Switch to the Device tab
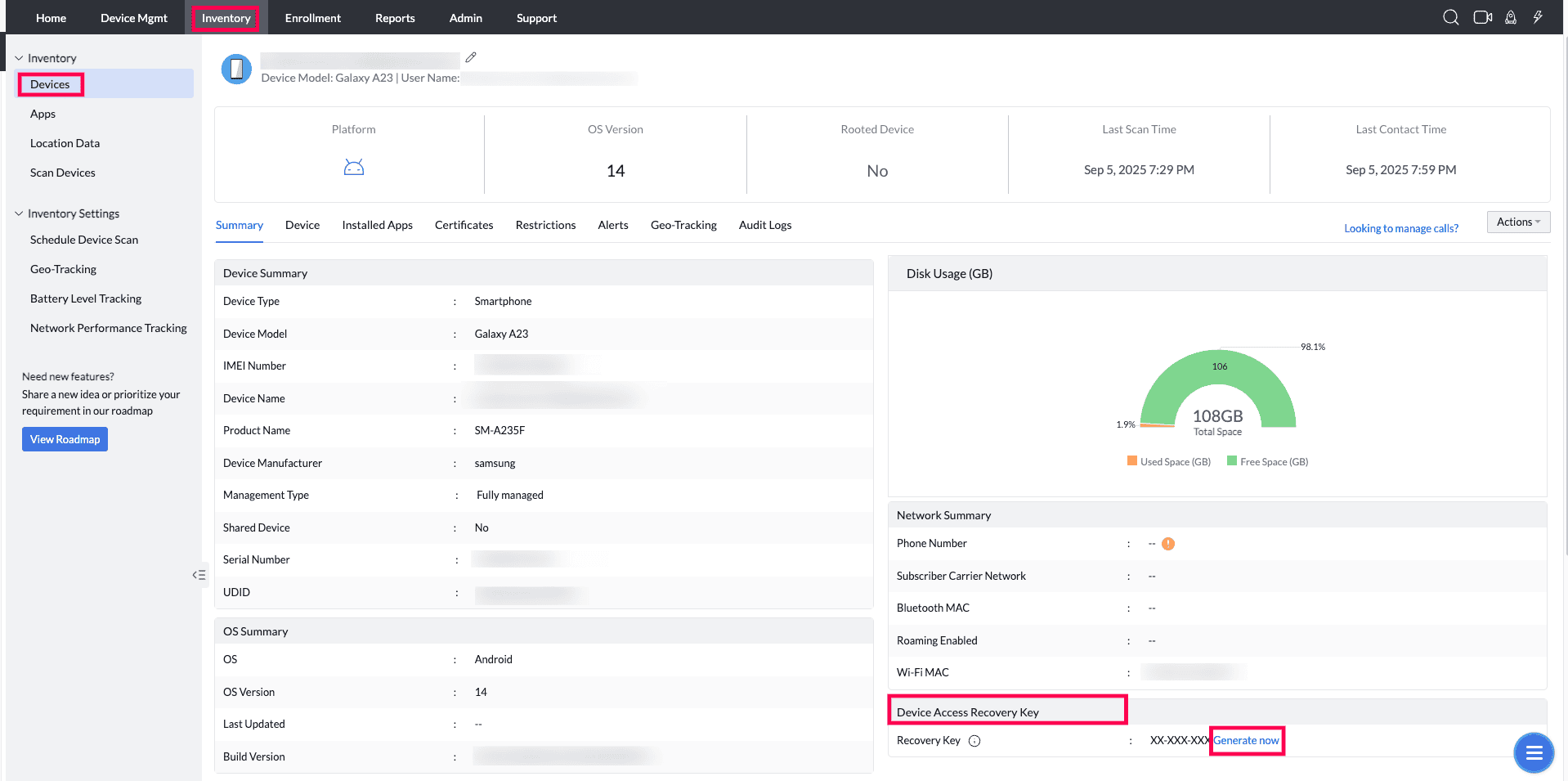 click(302, 225)
